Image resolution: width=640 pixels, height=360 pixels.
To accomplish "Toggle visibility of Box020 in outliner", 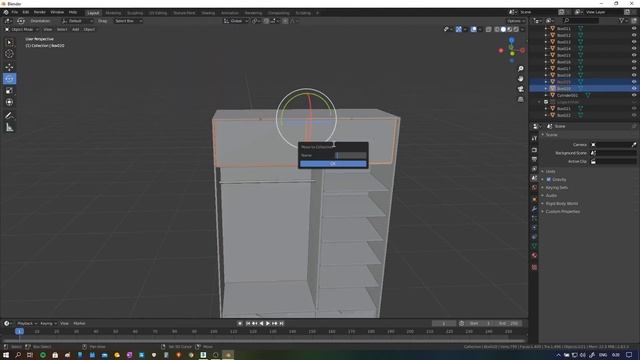I will [634, 89].
